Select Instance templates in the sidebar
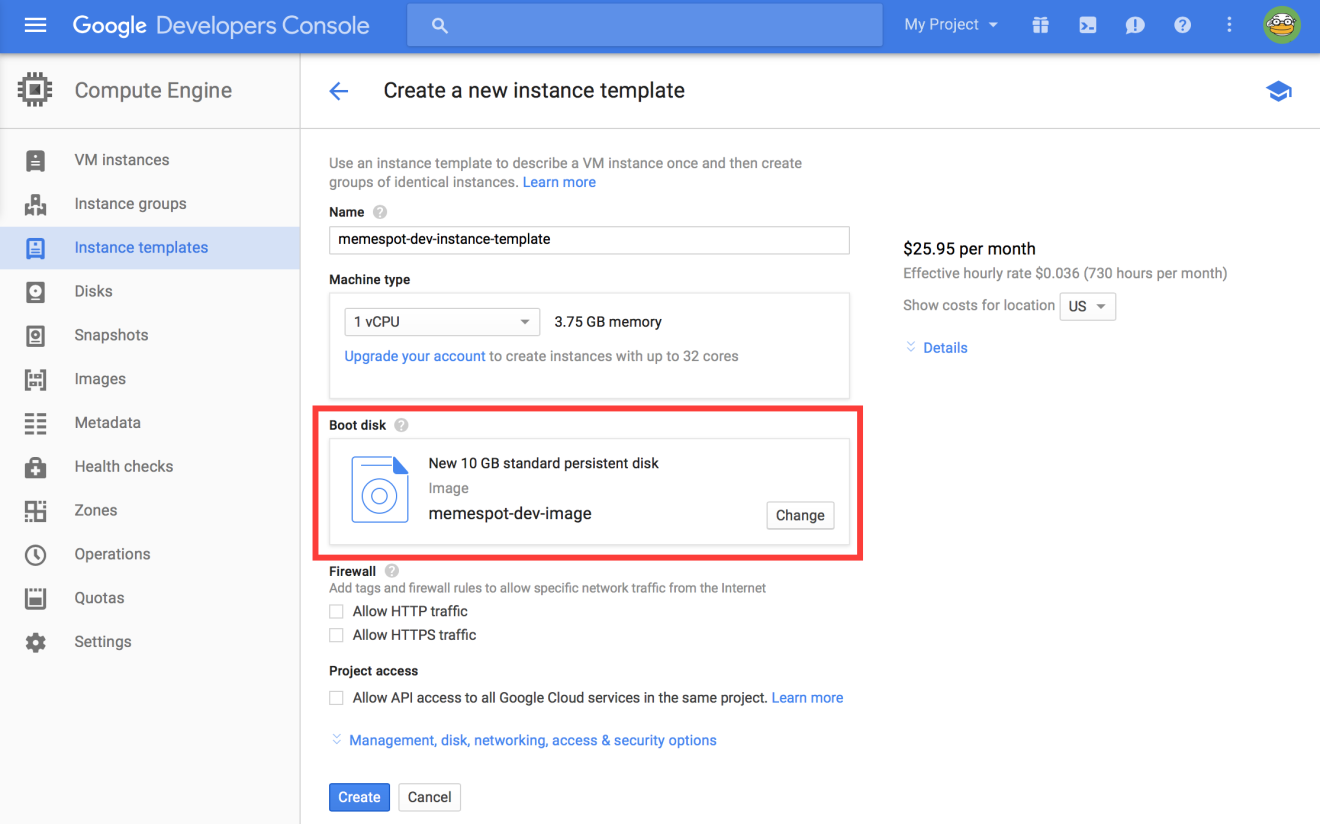The width and height of the screenshot is (1320, 824). pyautogui.click(x=140, y=247)
